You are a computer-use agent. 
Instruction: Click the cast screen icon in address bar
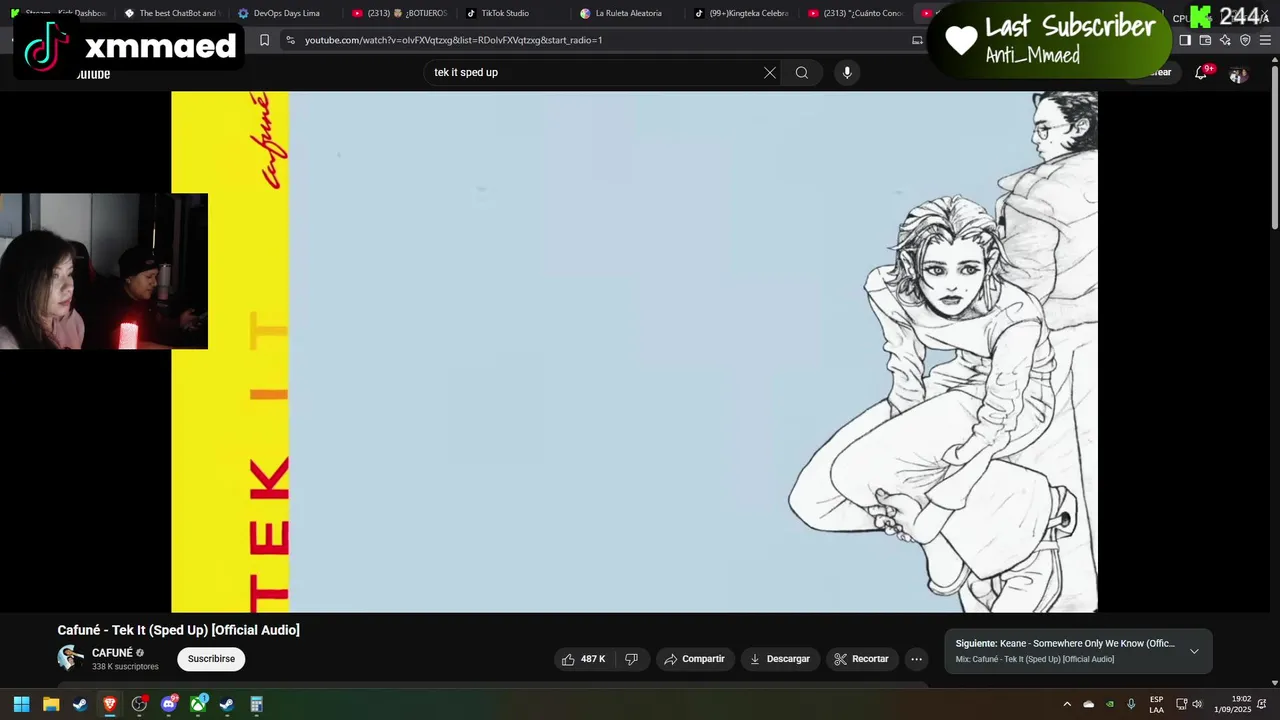(x=917, y=40)
